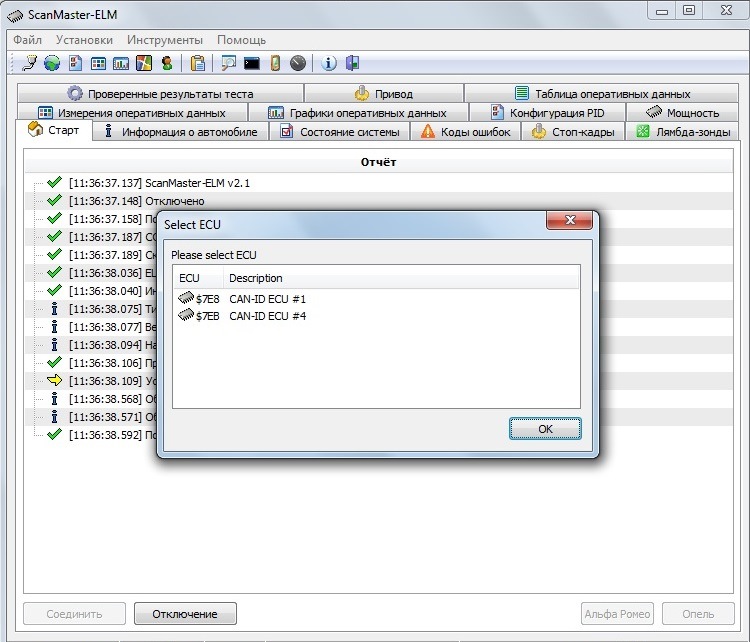
Task: Switch to Конфигурация PID tab
Action: tap(548, 113)
